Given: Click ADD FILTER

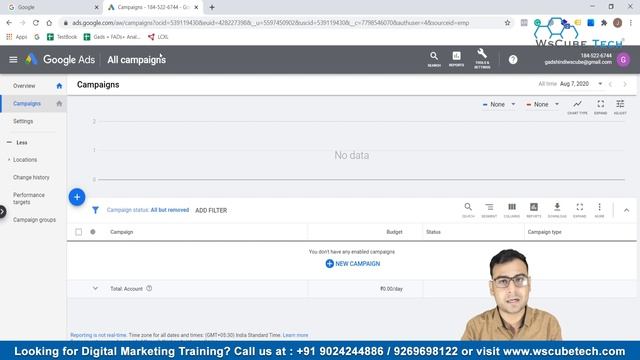Looking at the screenshot, I should (x=211, y=210).
